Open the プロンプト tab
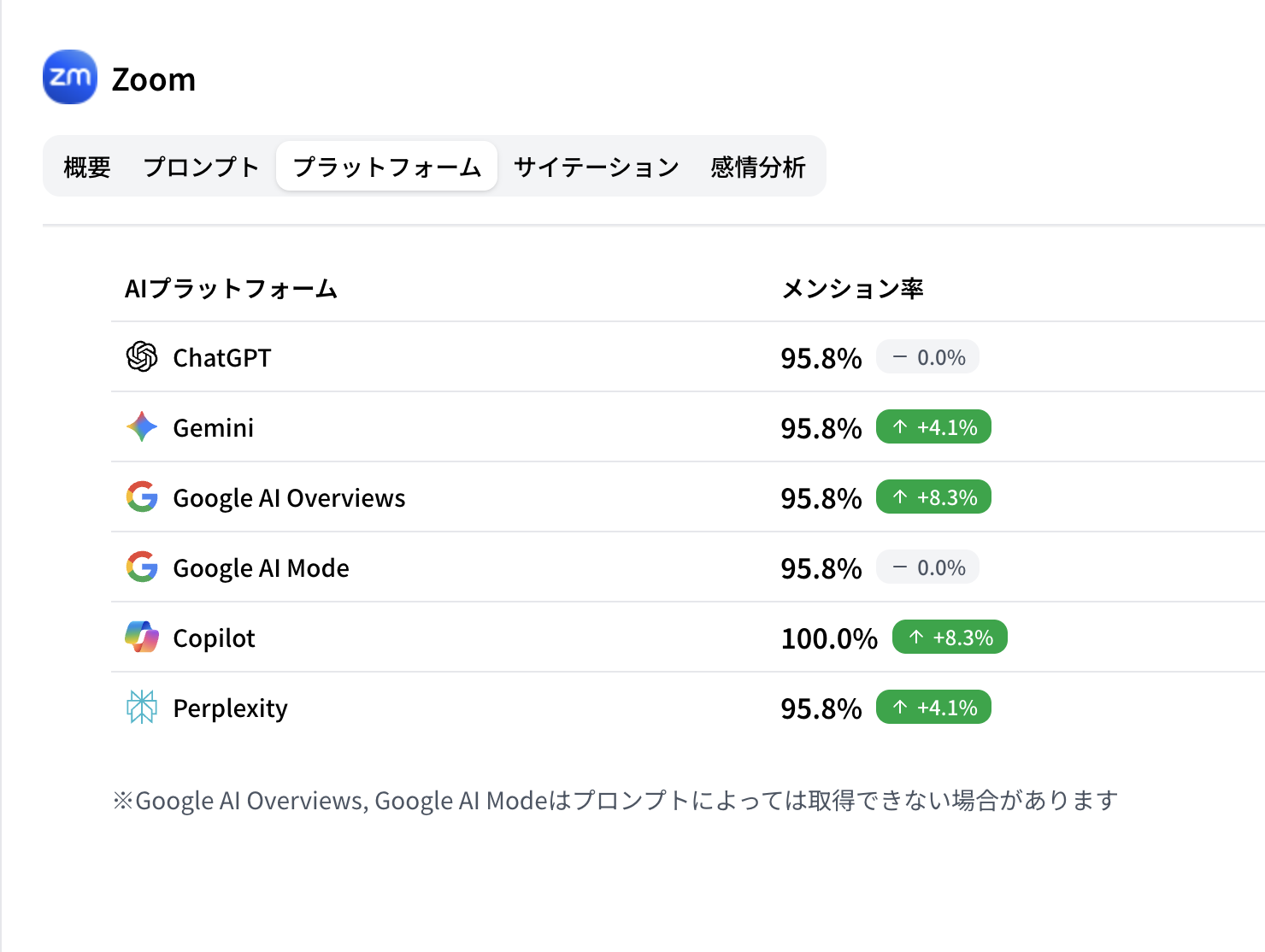The width and height of the screenshot is (1265, 952). (x=201, y=167)
